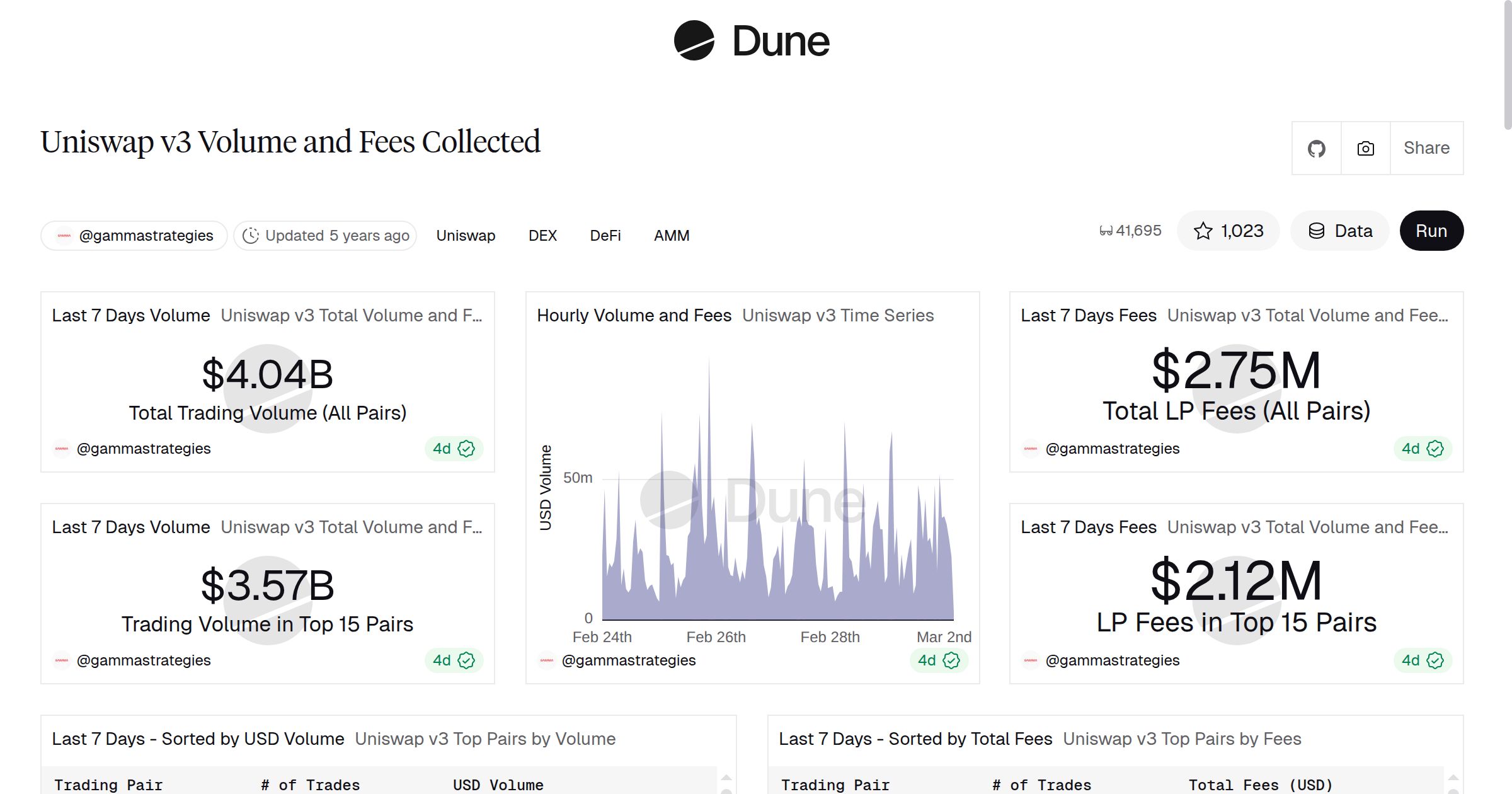1512x794 pixels.
Task: Open the Data panel icon
Action: click(x=1317, y=231)
